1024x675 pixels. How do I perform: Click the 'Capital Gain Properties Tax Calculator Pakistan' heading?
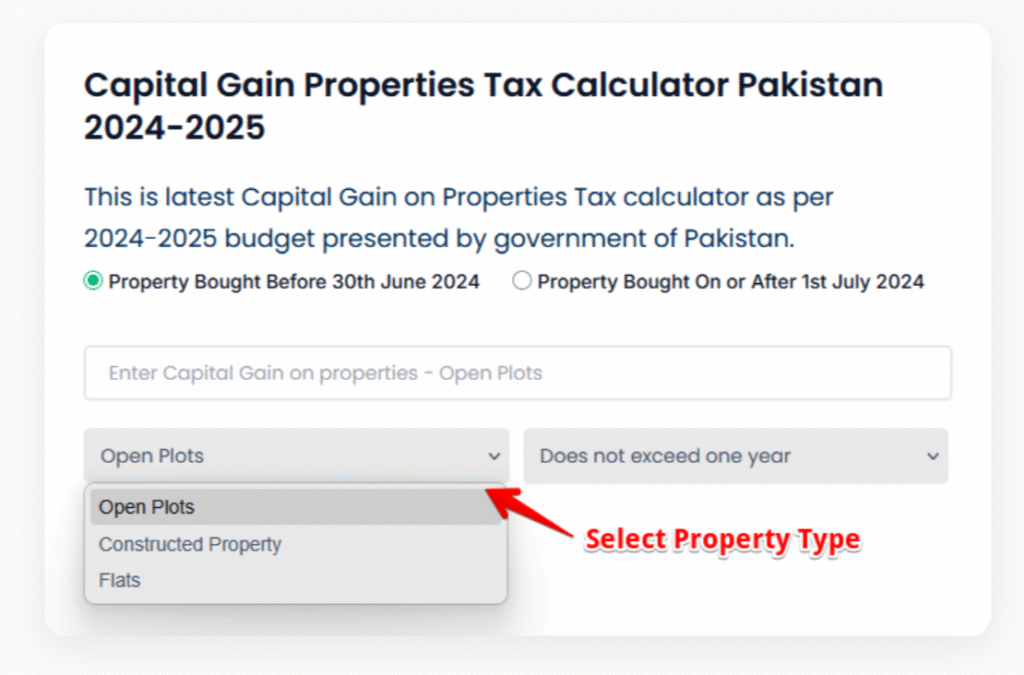coord(483,85)
